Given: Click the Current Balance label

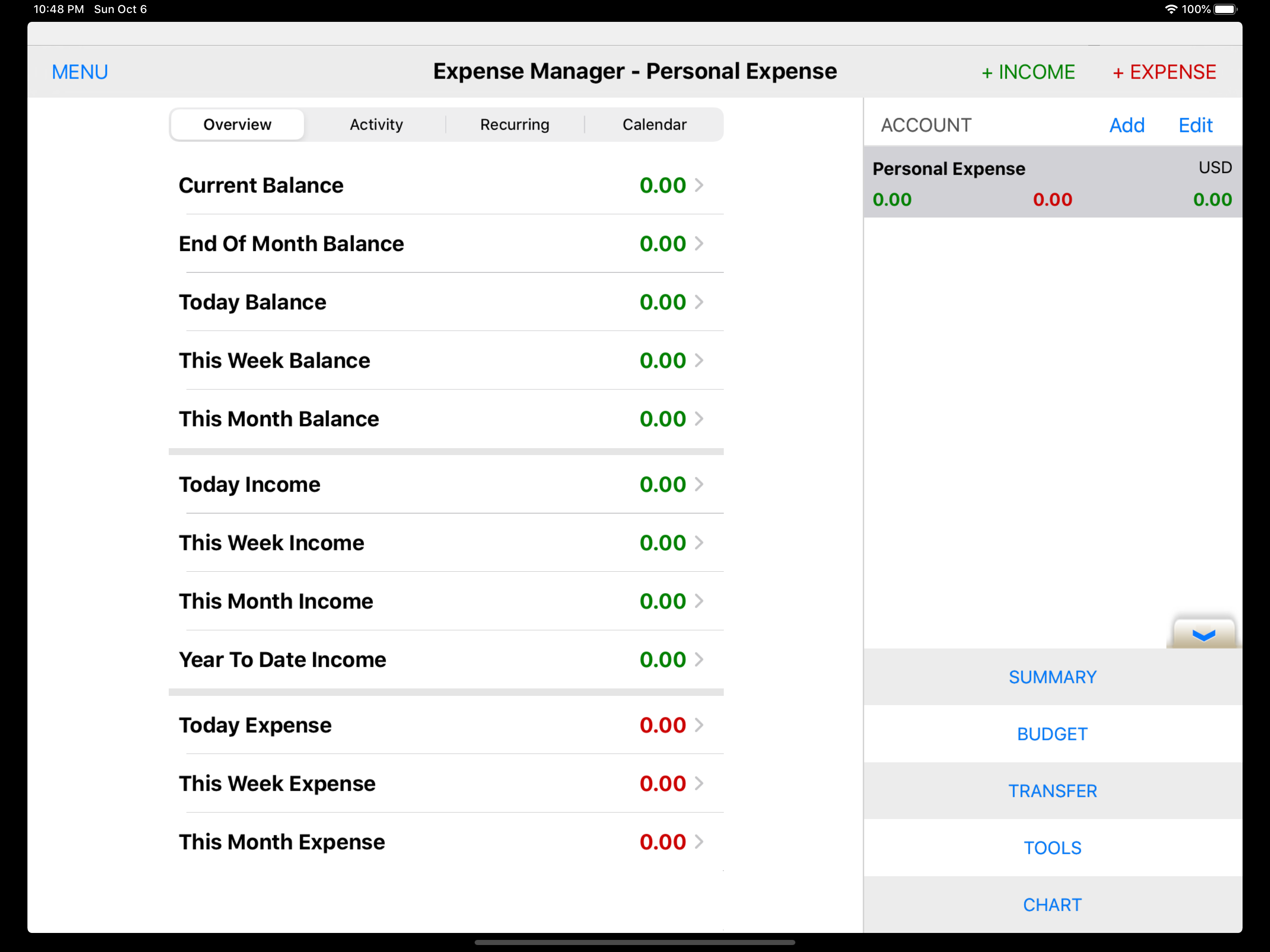Looking at the screenshot, I should pyautogui.click(x=261, y=185).
